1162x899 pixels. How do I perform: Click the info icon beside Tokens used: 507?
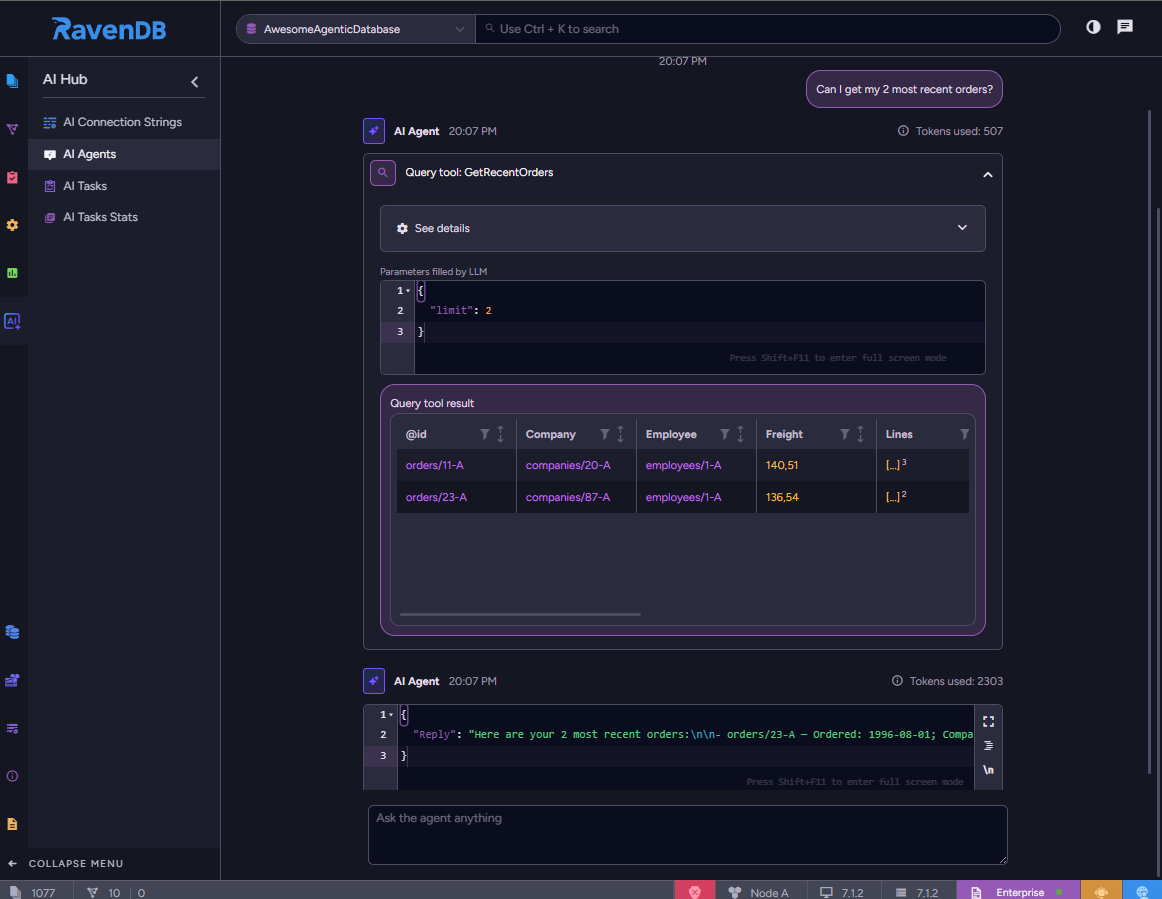[903, 131]
